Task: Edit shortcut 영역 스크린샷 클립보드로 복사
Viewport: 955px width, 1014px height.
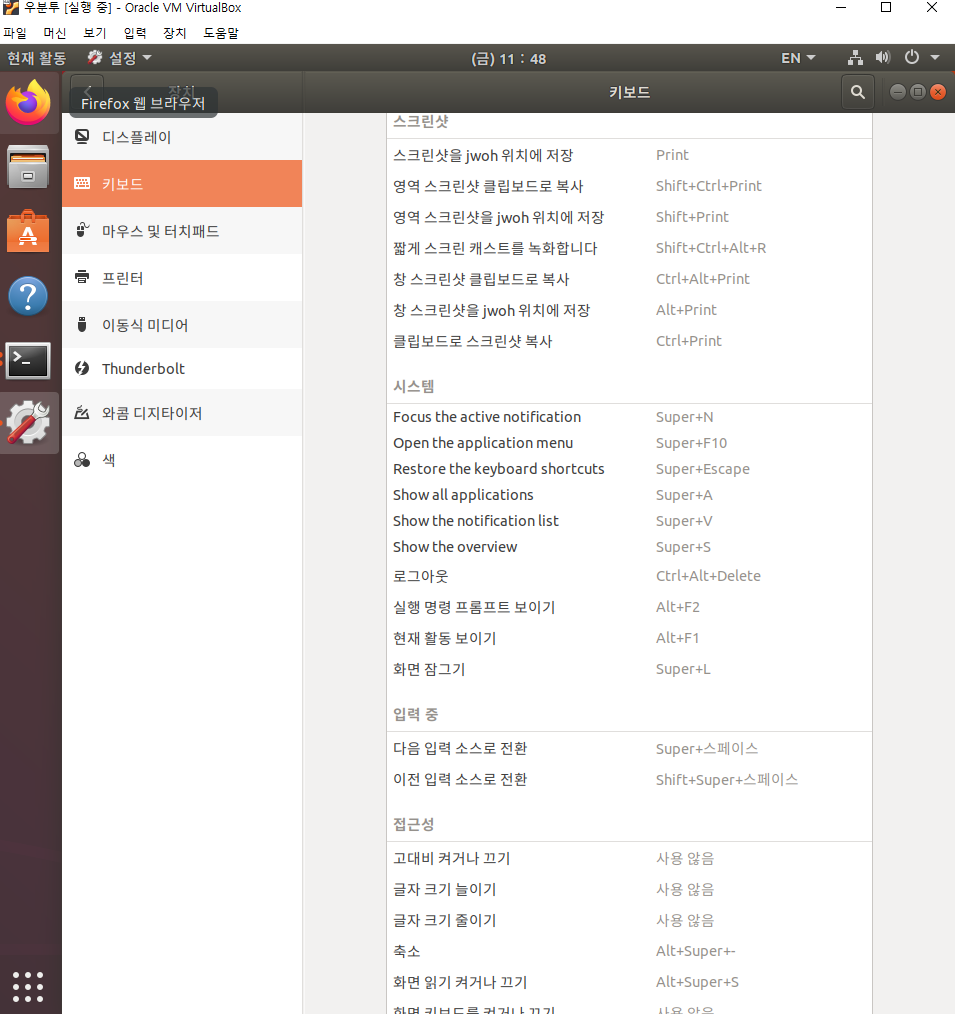Action: (629, 186)
